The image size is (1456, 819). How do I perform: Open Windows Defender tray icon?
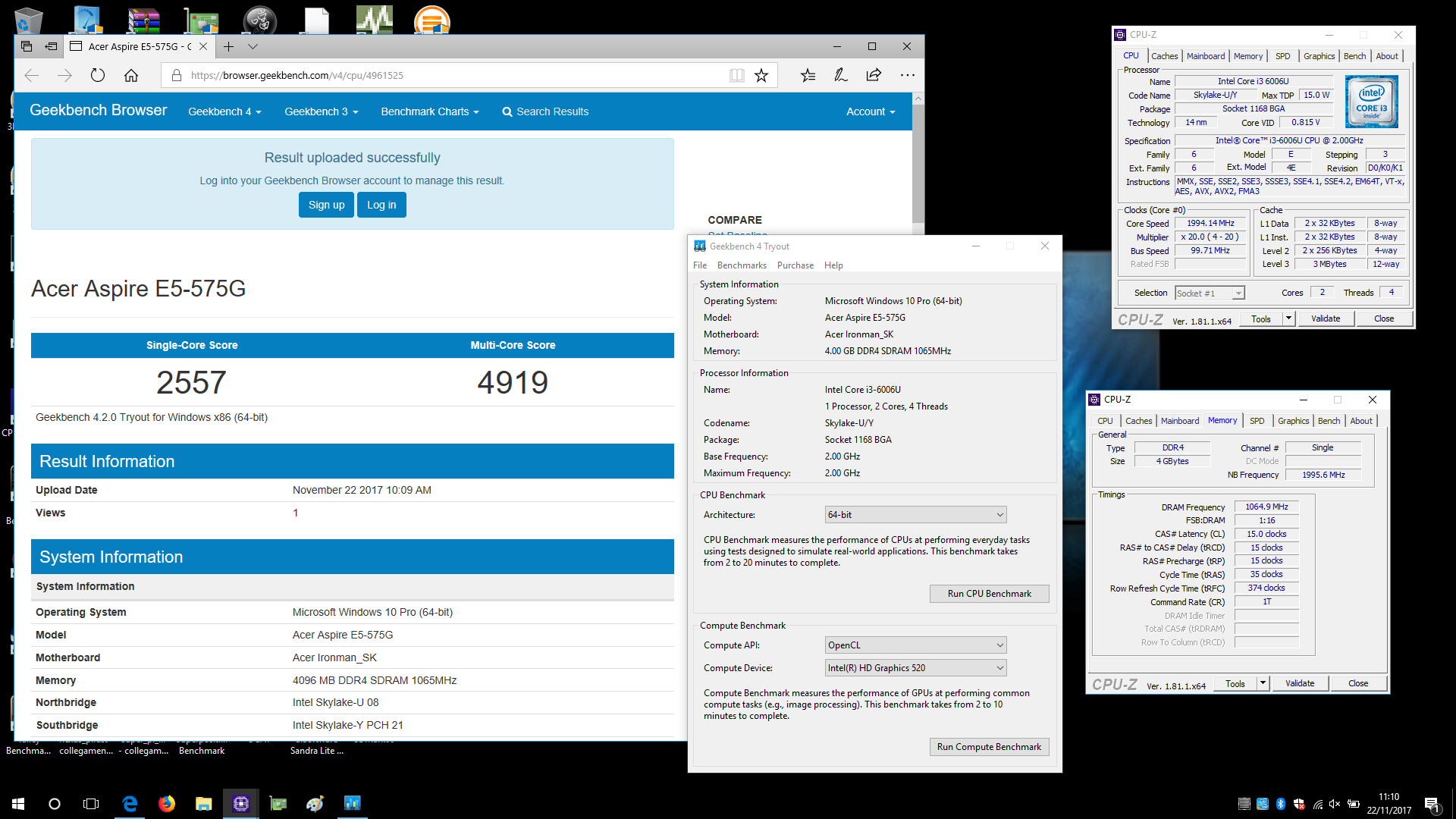(x=1299, y=804)
